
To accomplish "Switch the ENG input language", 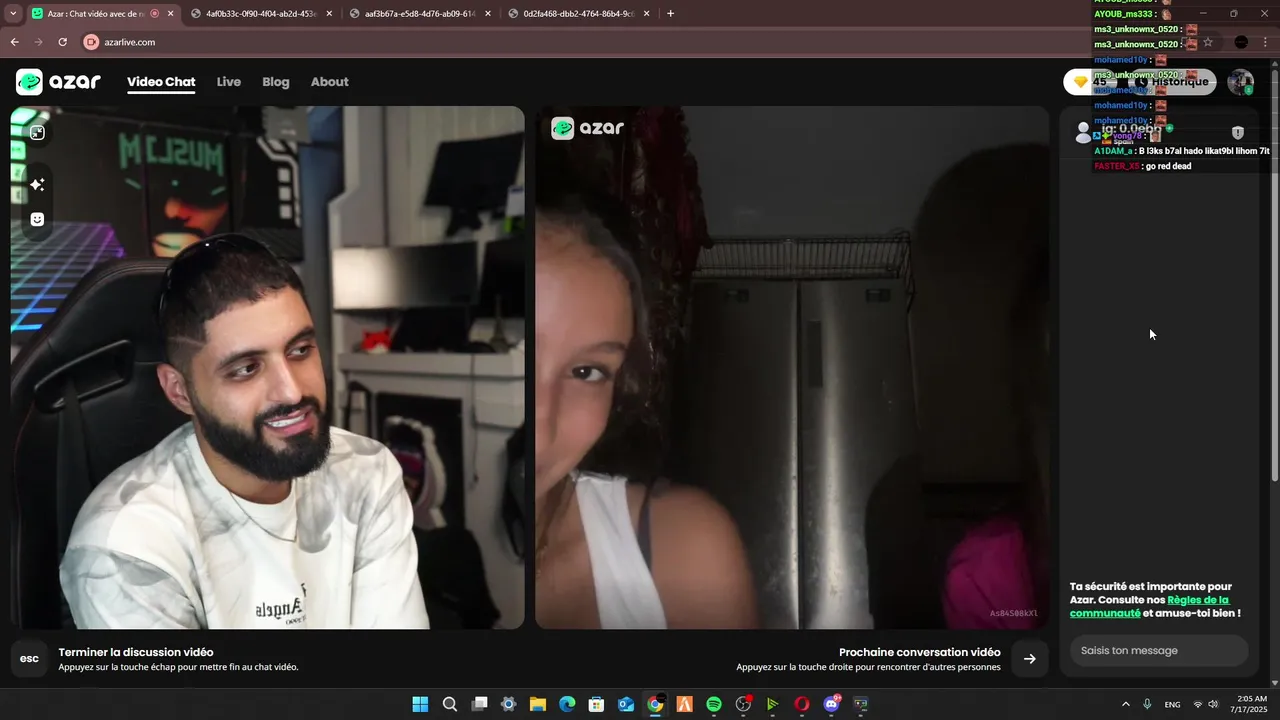I will tap(1172, 704).
